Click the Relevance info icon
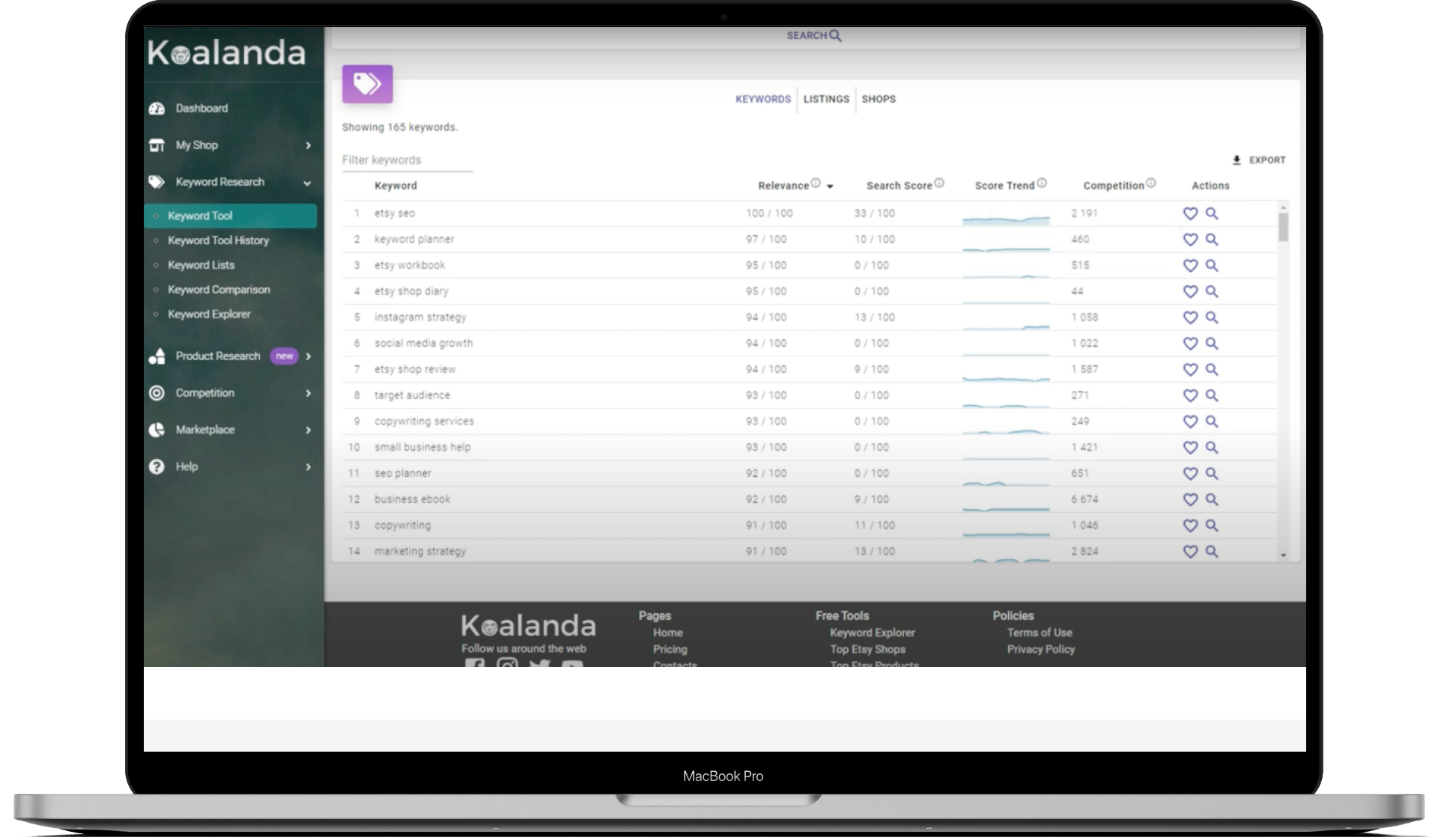This screenshot has width=1438, height=840. [816, 183]
